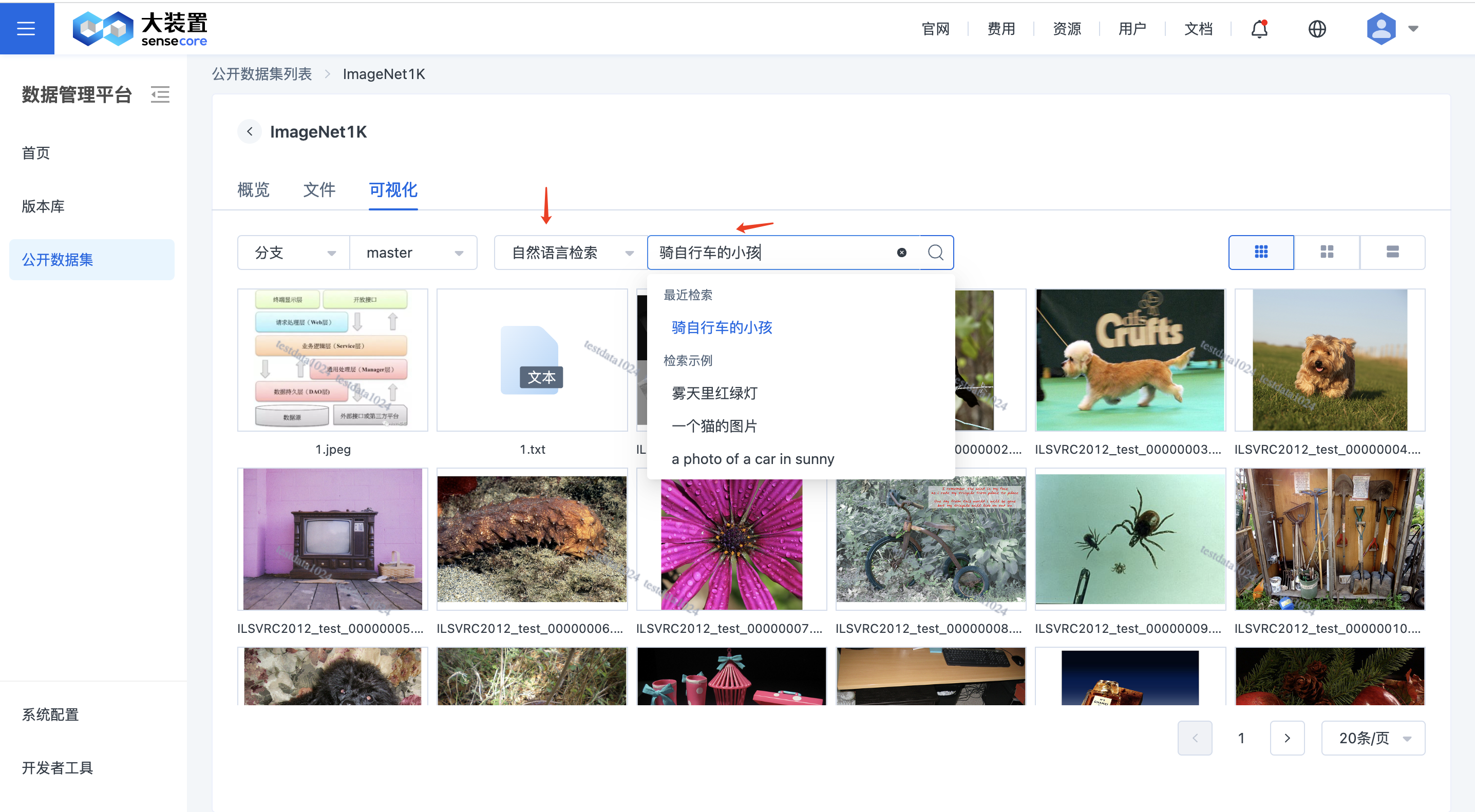Click the search magnifier icon

coord(935,252)
